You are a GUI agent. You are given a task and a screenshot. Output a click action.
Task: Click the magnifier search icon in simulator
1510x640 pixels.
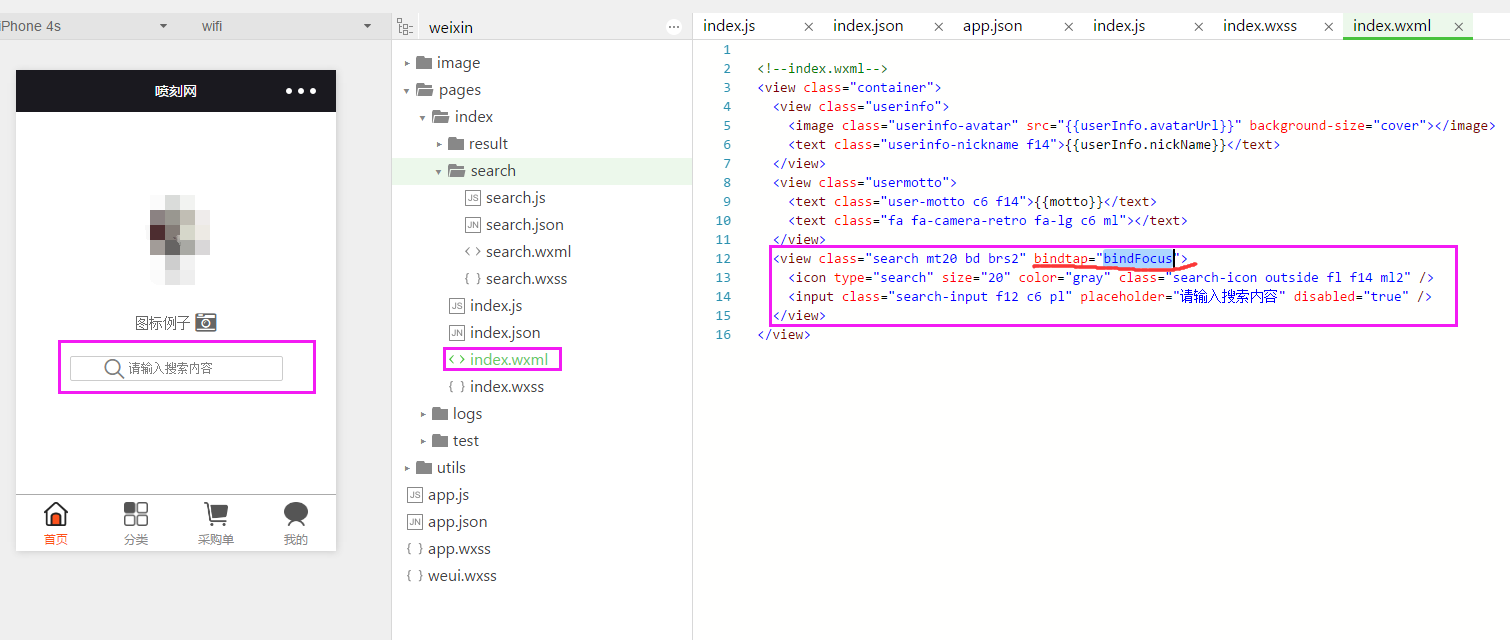coord(114,368)
